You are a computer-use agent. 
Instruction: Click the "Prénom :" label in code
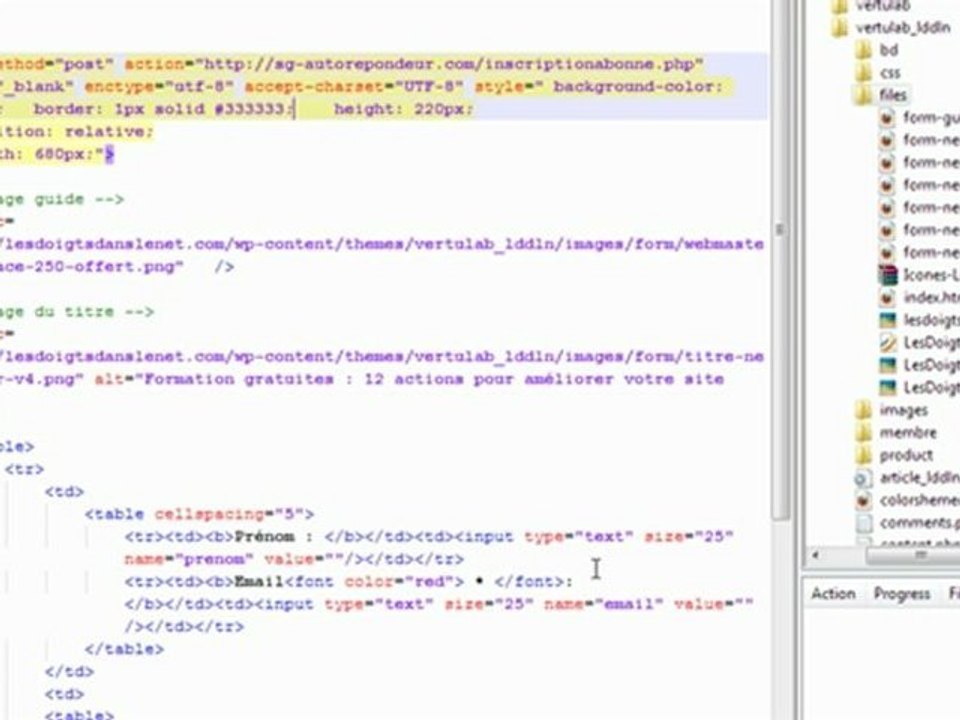click(274, 537)
